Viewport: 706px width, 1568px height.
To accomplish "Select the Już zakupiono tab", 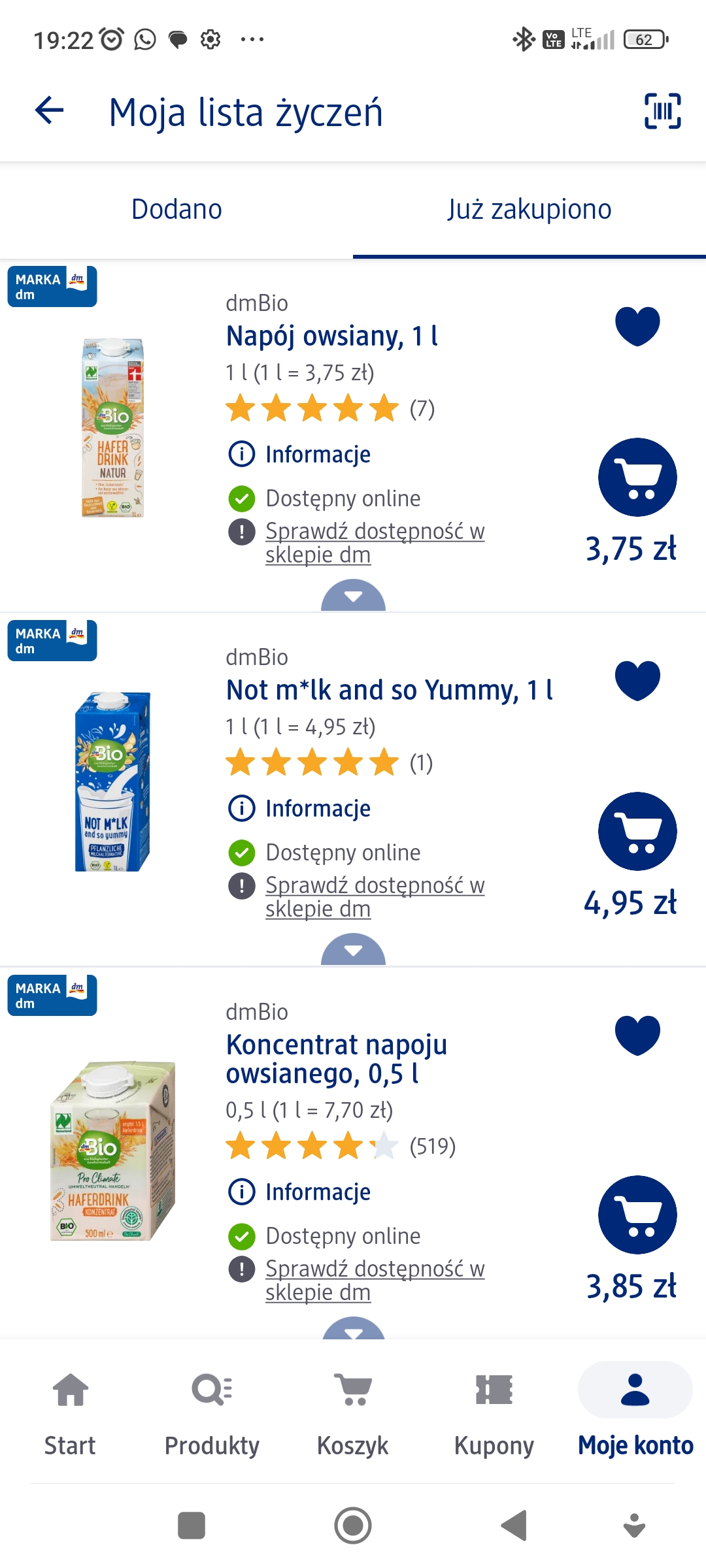I will (529, 210).
